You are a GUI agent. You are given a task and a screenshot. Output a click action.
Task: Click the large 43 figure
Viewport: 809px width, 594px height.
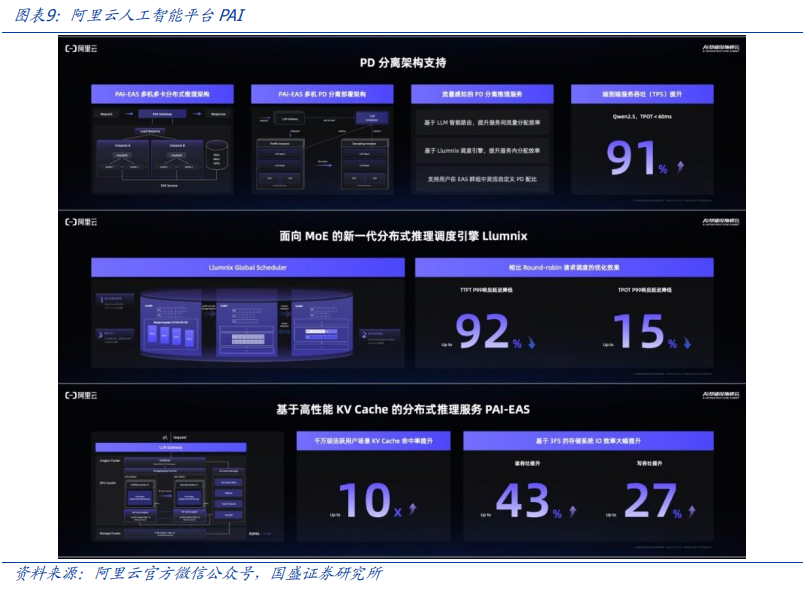[x=522, y=501]
